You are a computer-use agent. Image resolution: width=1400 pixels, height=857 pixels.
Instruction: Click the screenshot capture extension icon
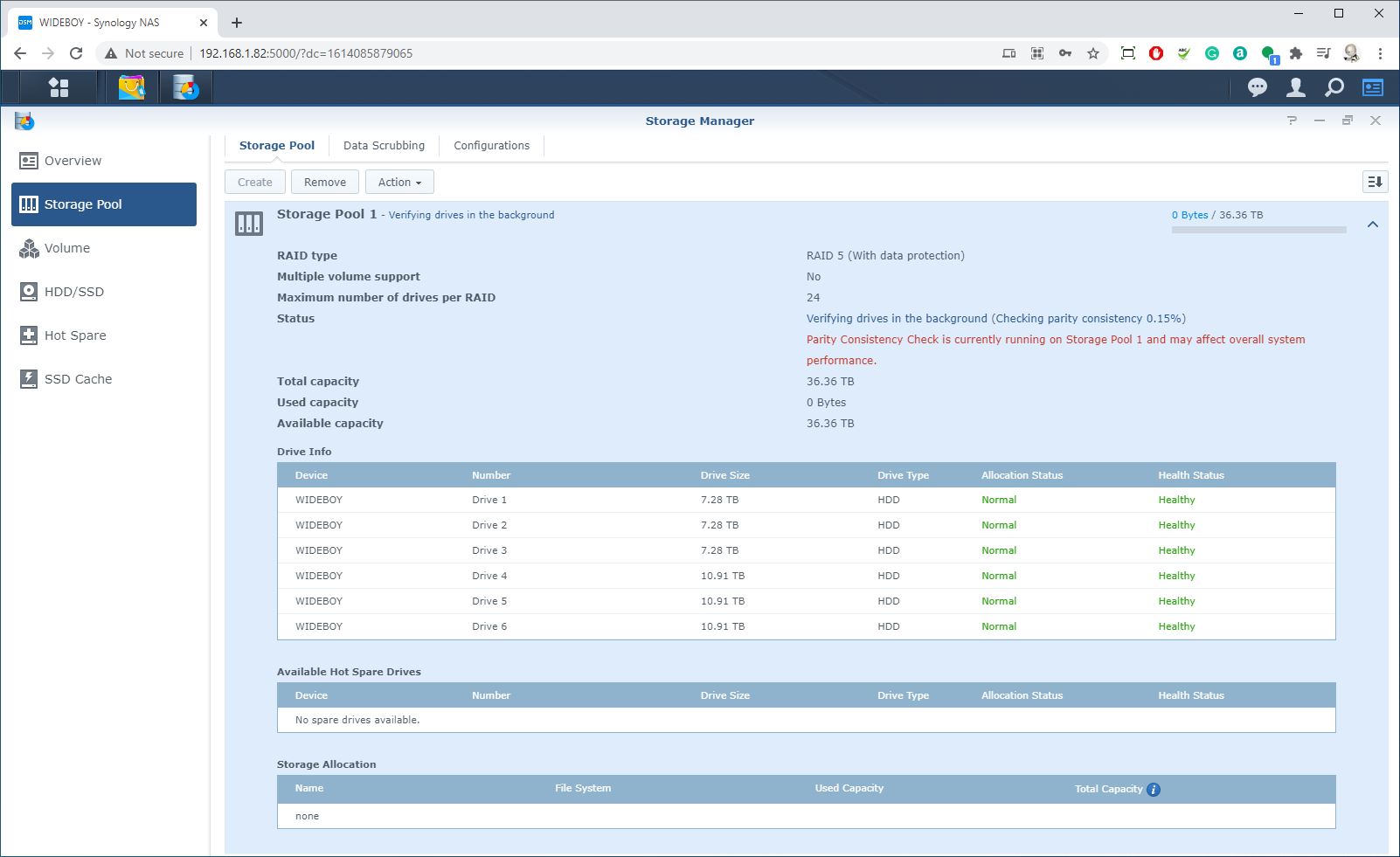(1128, 53)
